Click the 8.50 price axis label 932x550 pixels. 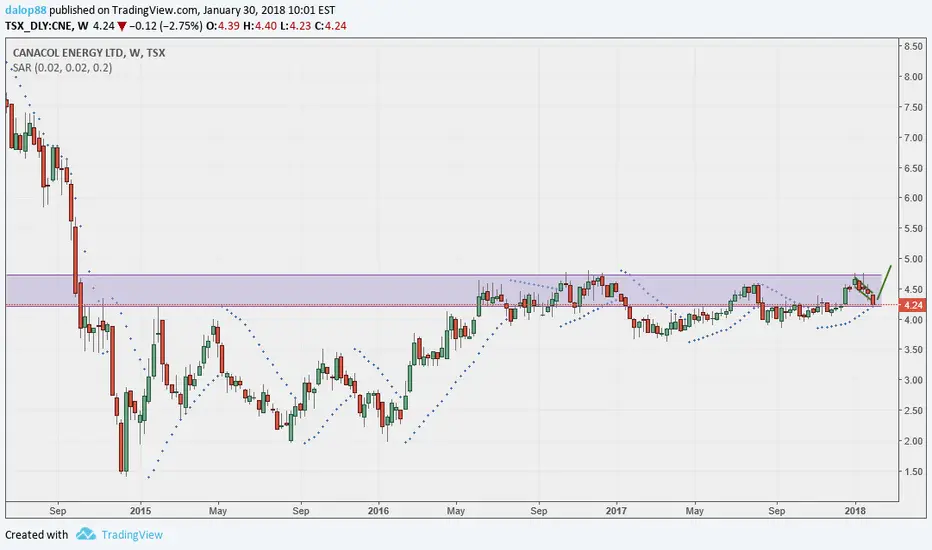(913, 46)
